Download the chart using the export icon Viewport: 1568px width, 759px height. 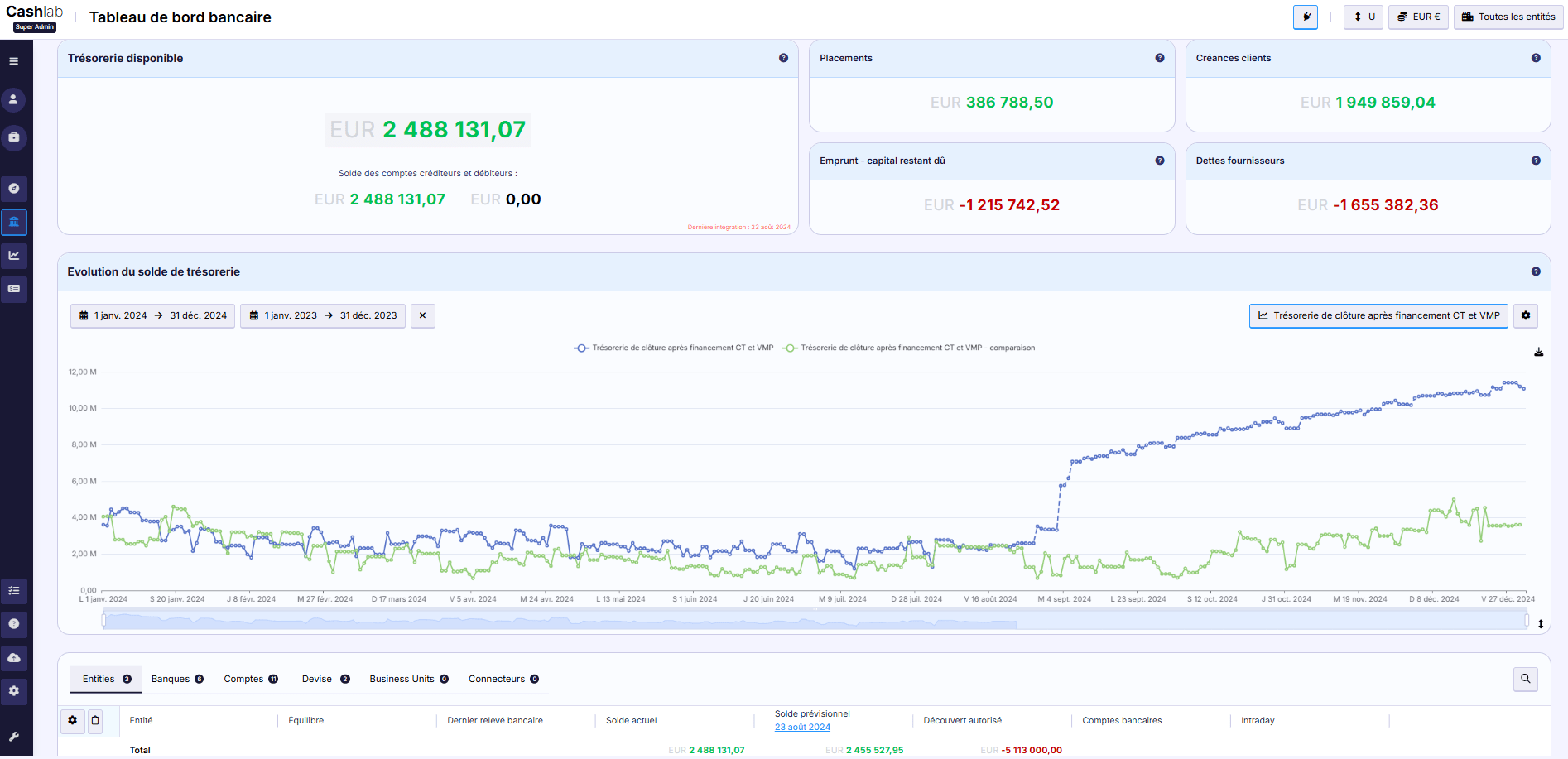(1539, 352)
